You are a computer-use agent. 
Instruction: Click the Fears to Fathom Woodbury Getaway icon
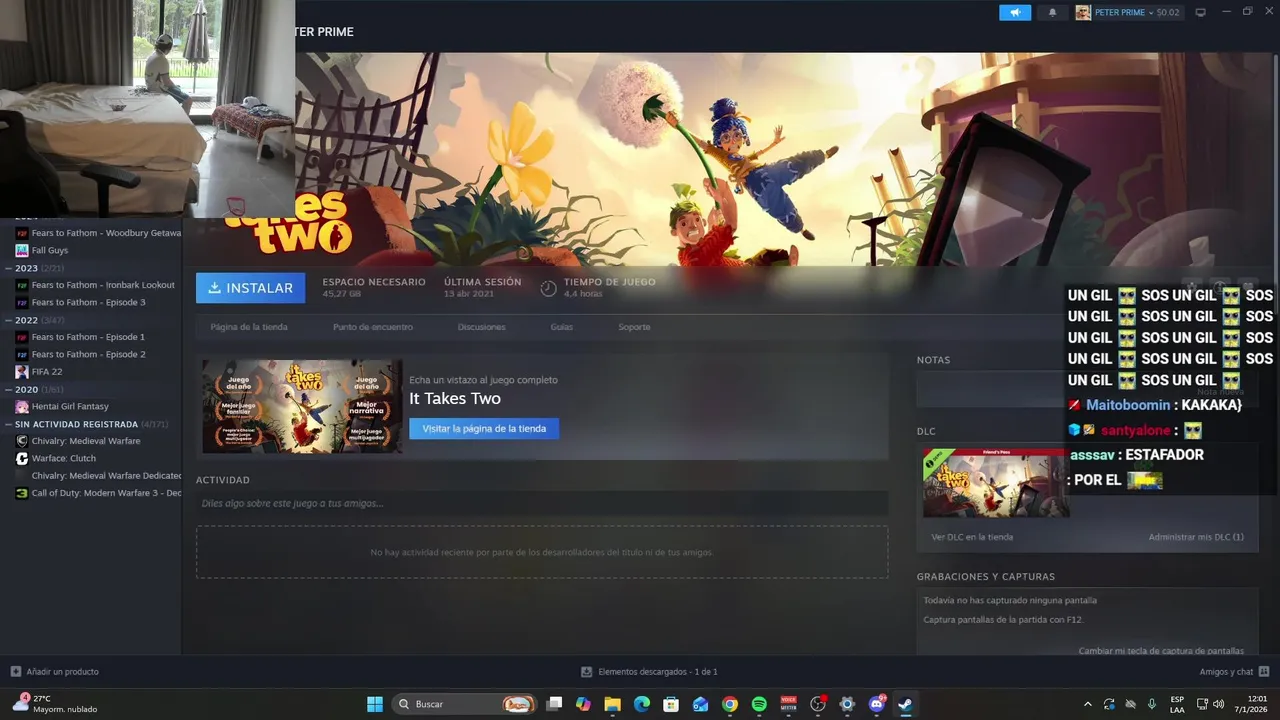tap(22, 233)
